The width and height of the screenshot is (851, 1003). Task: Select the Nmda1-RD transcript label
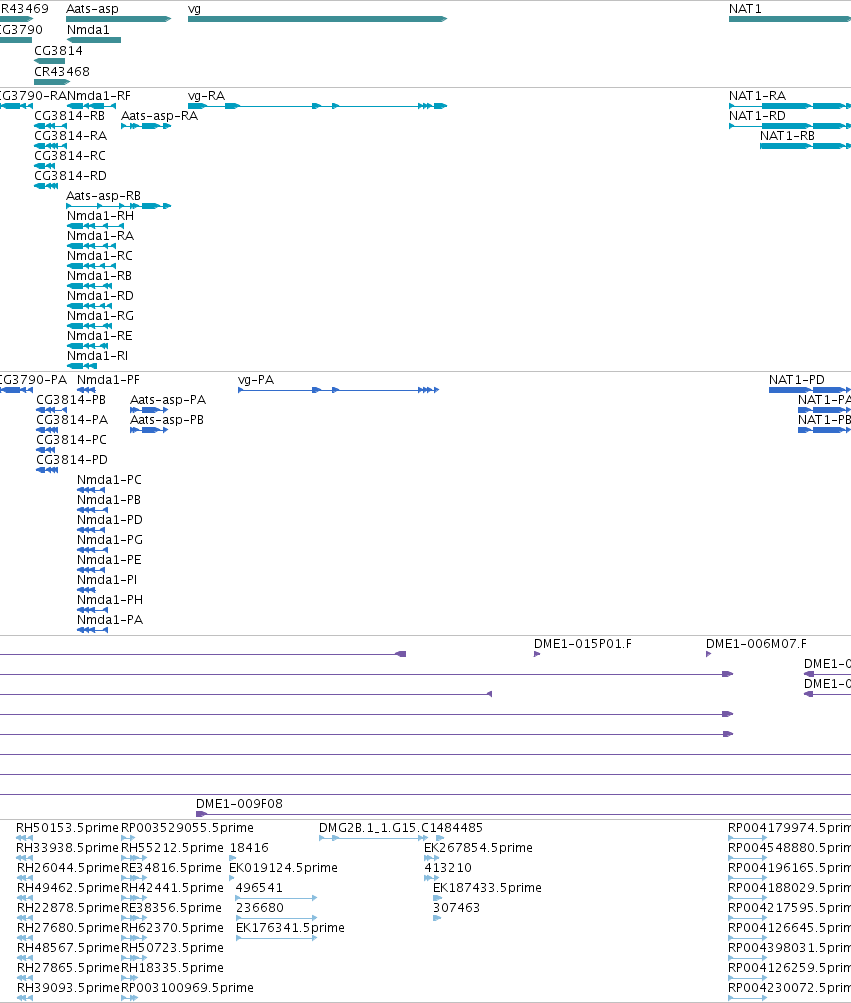100,296
